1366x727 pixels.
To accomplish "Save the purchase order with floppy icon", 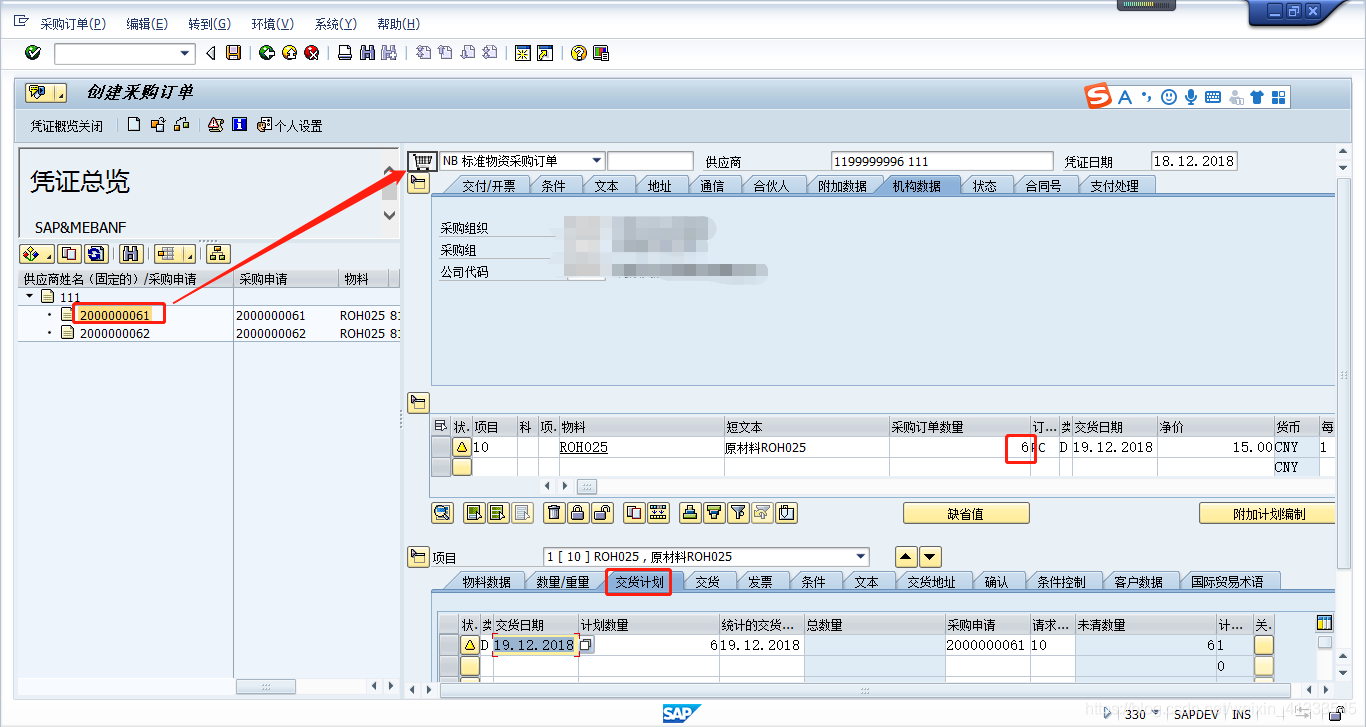I will (x=233, y=53).
